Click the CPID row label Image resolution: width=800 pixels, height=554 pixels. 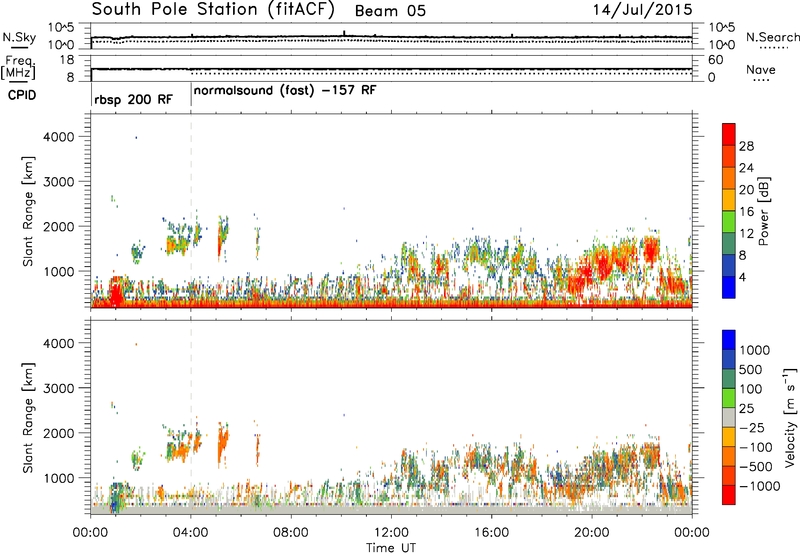22,95
